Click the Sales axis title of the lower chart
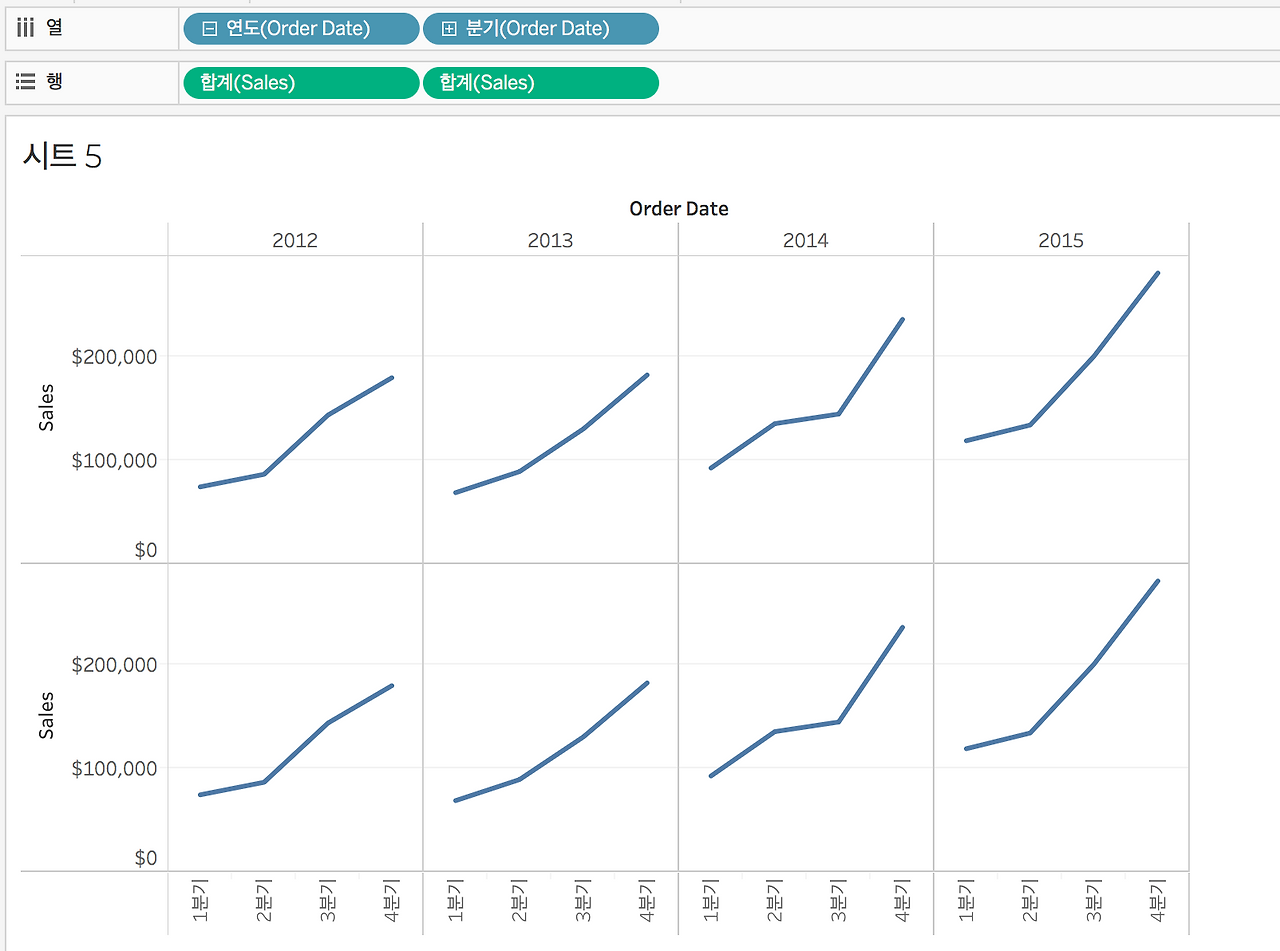Image resolution: width=1280 pixels, height=951 pixels. click(46, 715)
